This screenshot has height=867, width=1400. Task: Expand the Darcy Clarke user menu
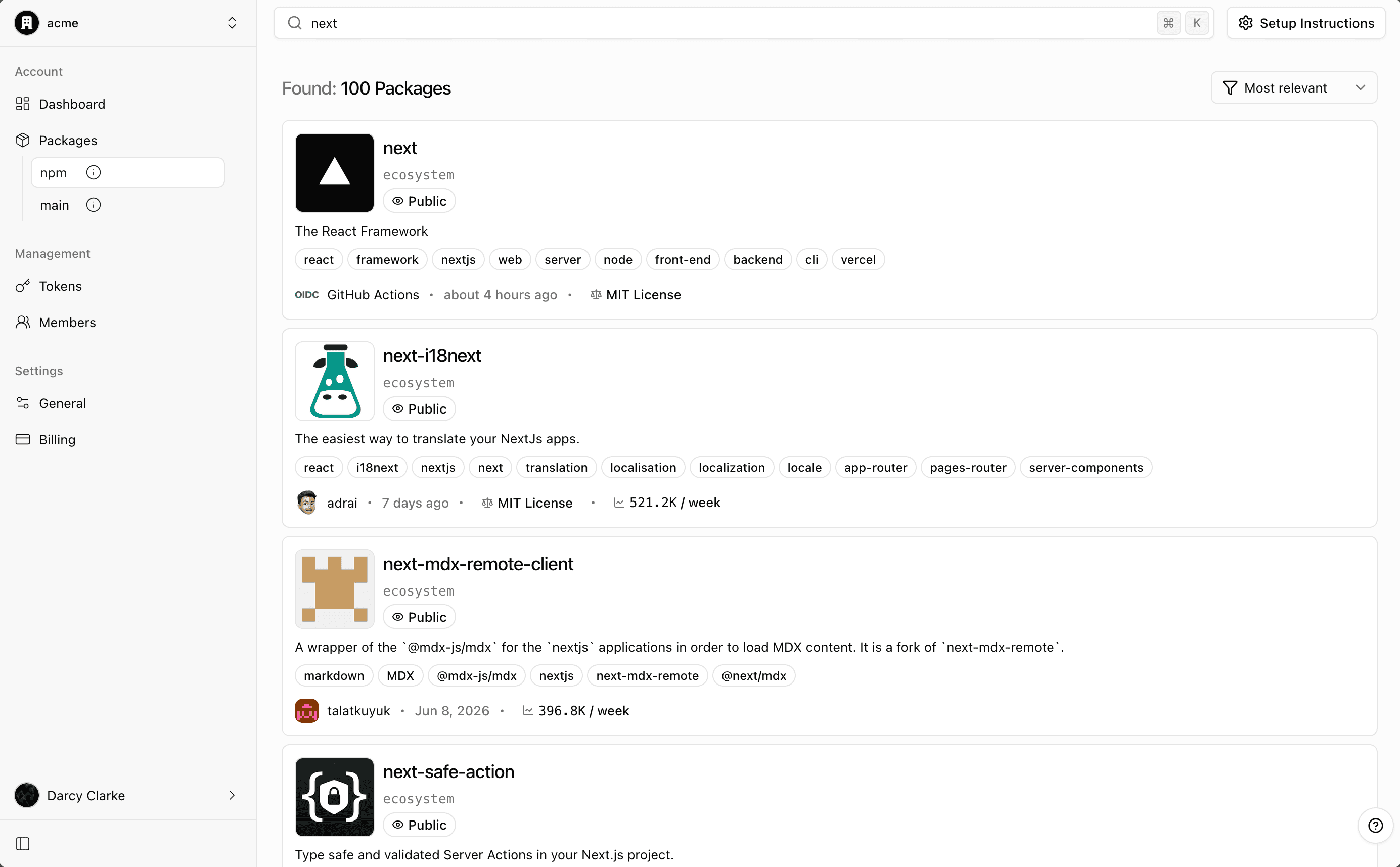click(x=128, y=795)
